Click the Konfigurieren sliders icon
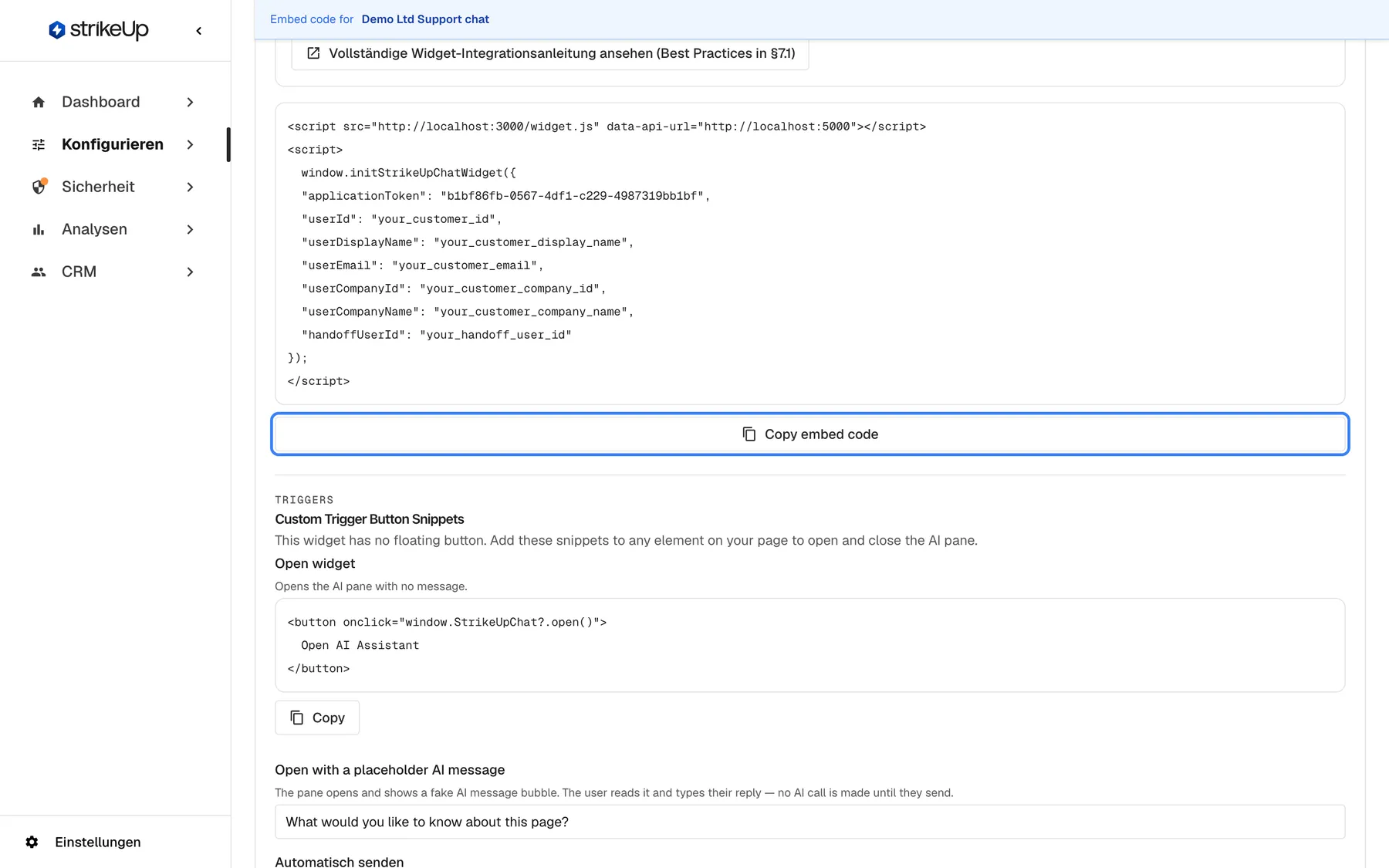The width and height of the screenshot is (1389, 868). [x=39, y=144]
